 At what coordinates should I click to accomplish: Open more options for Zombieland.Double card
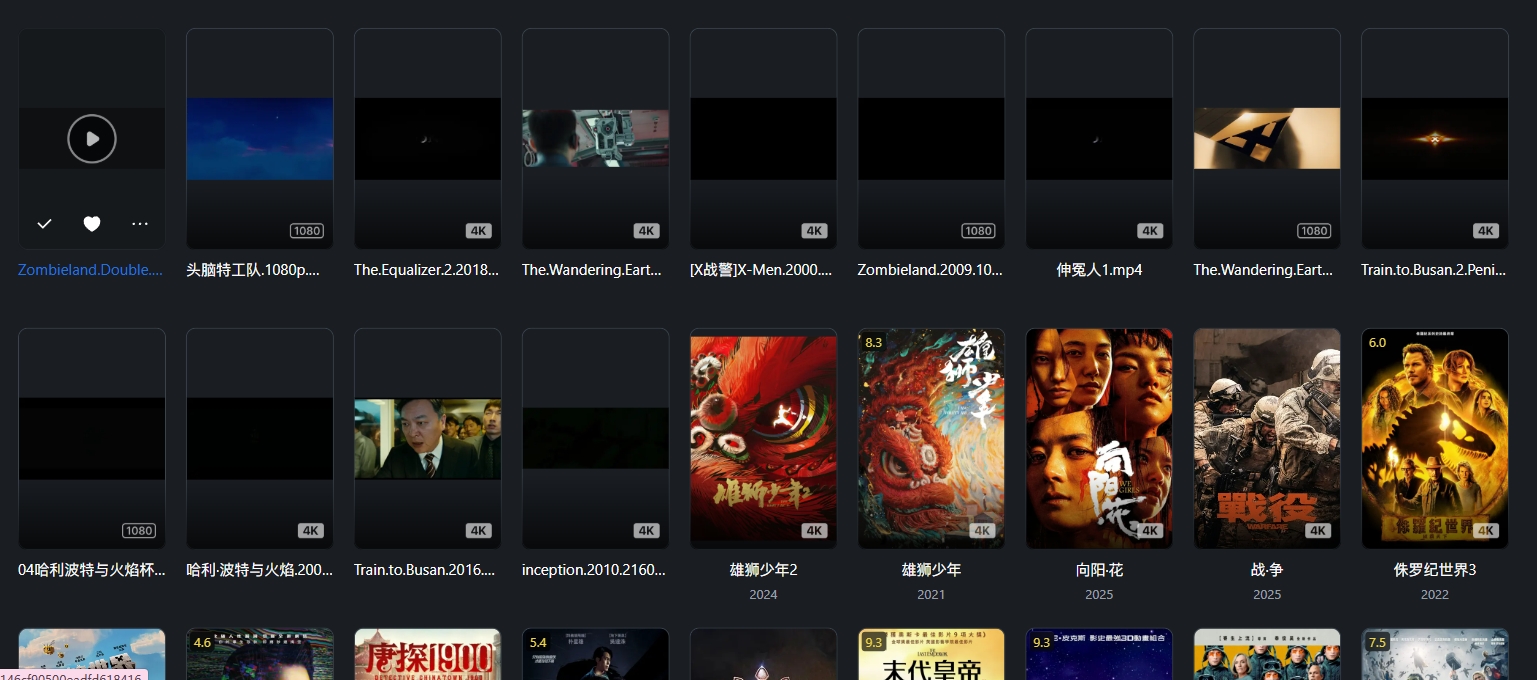point(140,224)
